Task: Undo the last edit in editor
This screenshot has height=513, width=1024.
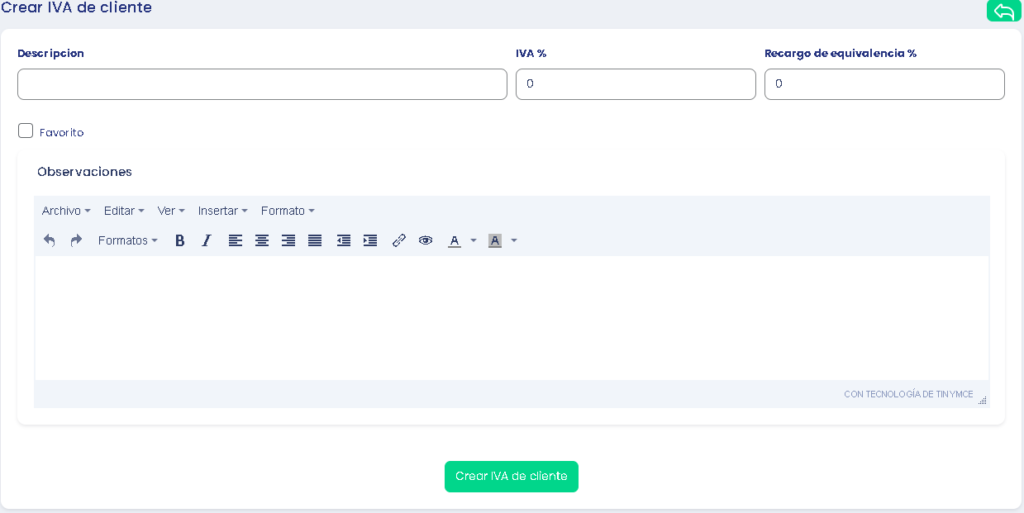Action: pyautogui.click(x=49, y=241)
